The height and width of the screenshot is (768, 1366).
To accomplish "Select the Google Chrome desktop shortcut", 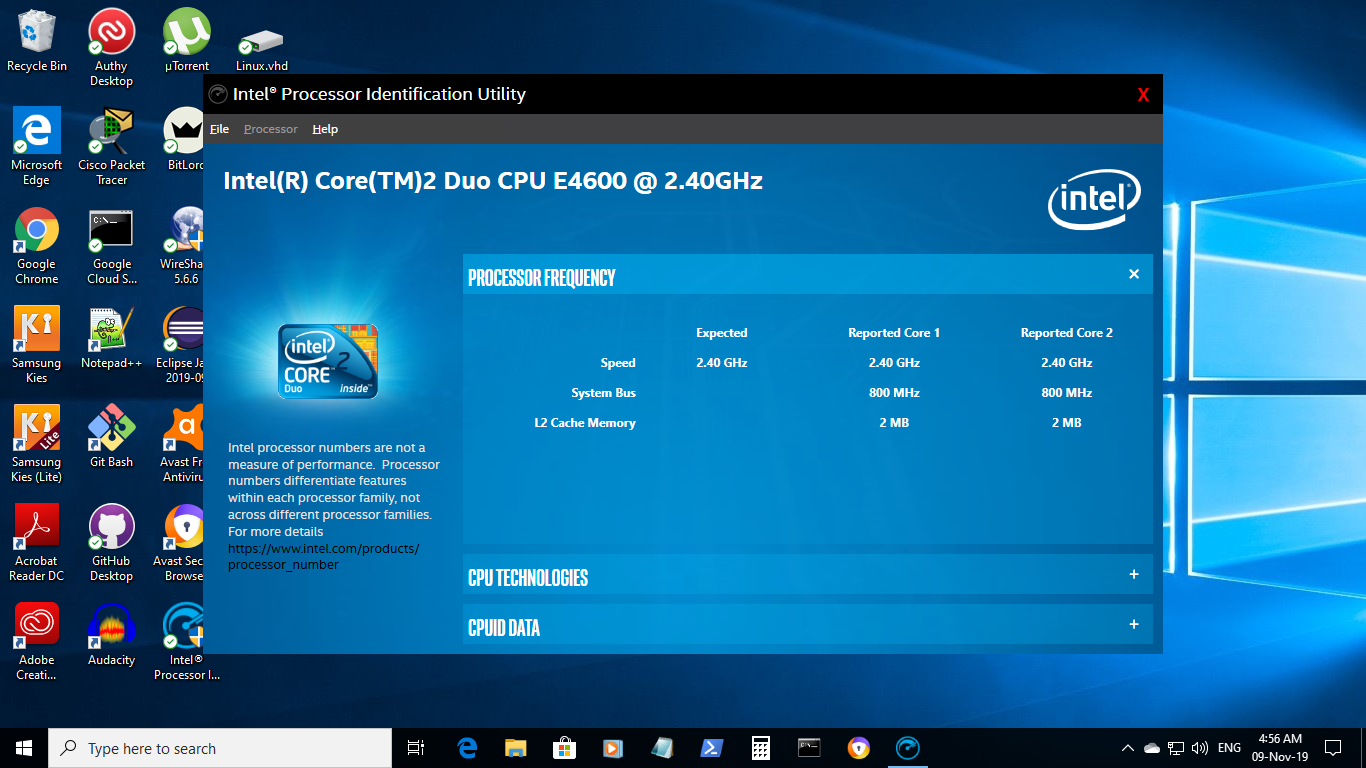I will (x=37, y=246).
